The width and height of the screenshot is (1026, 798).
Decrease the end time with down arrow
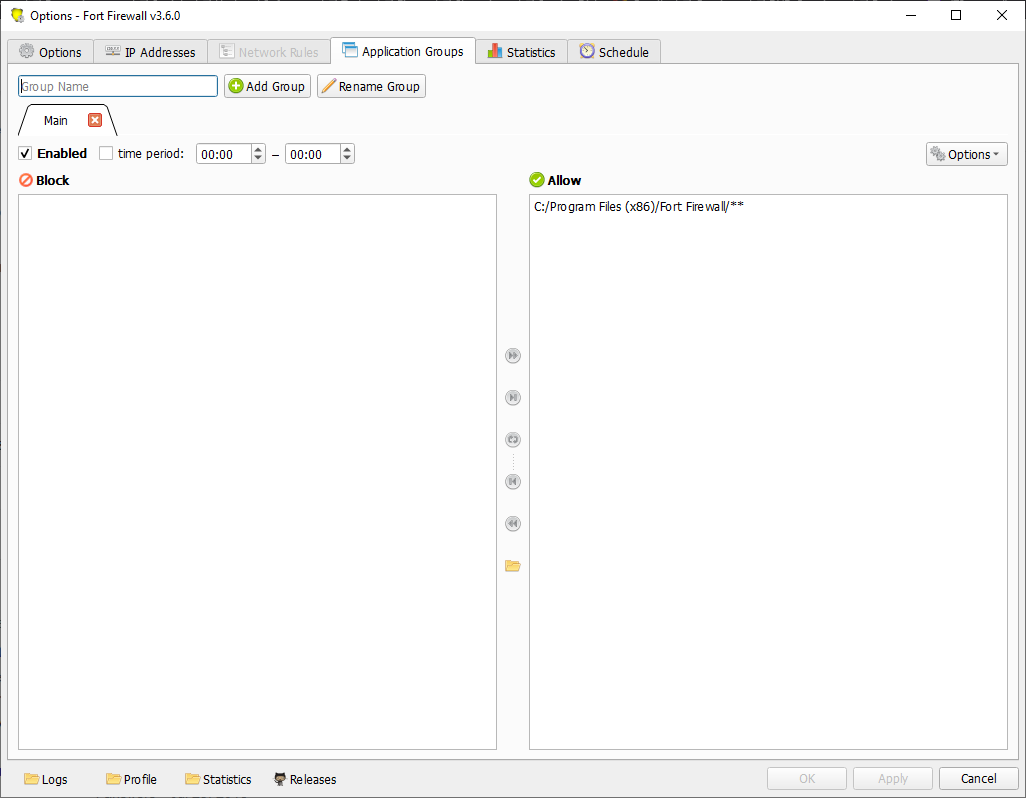(x=347, y=158)
